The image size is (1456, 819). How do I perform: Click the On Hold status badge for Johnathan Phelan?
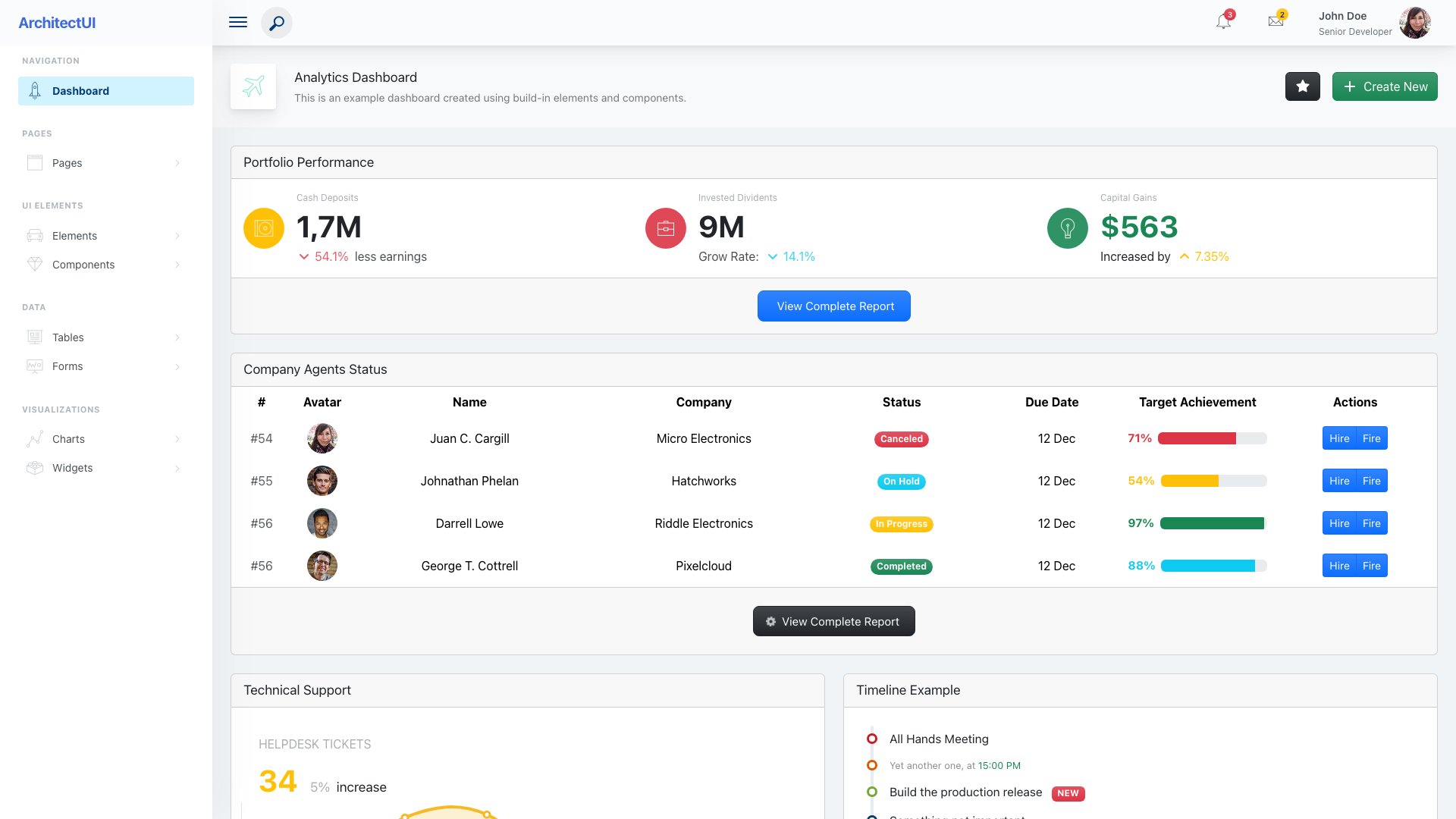coord(901,481)
